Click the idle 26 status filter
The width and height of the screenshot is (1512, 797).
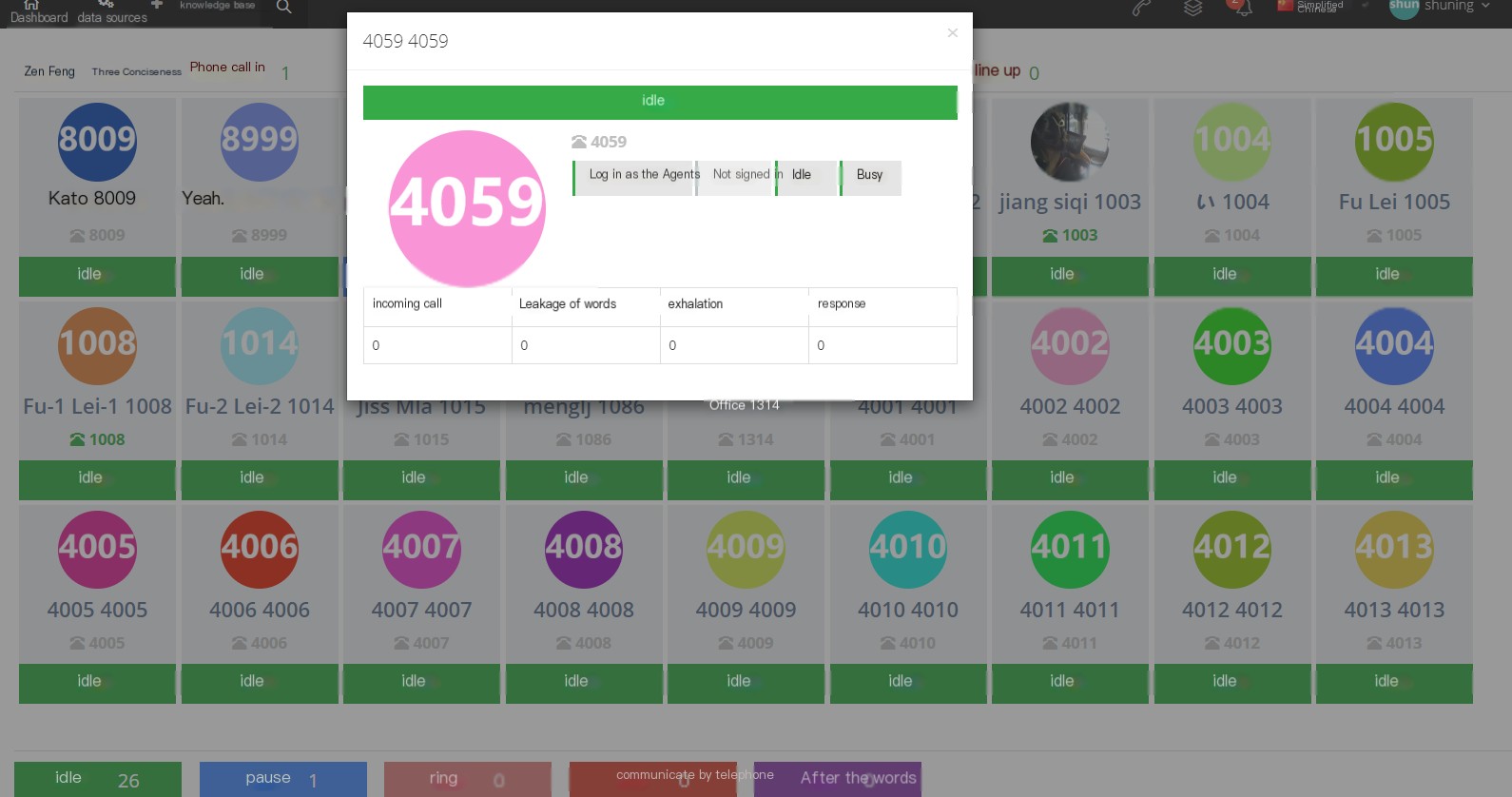pyautogui.click(x=98, y=779)
